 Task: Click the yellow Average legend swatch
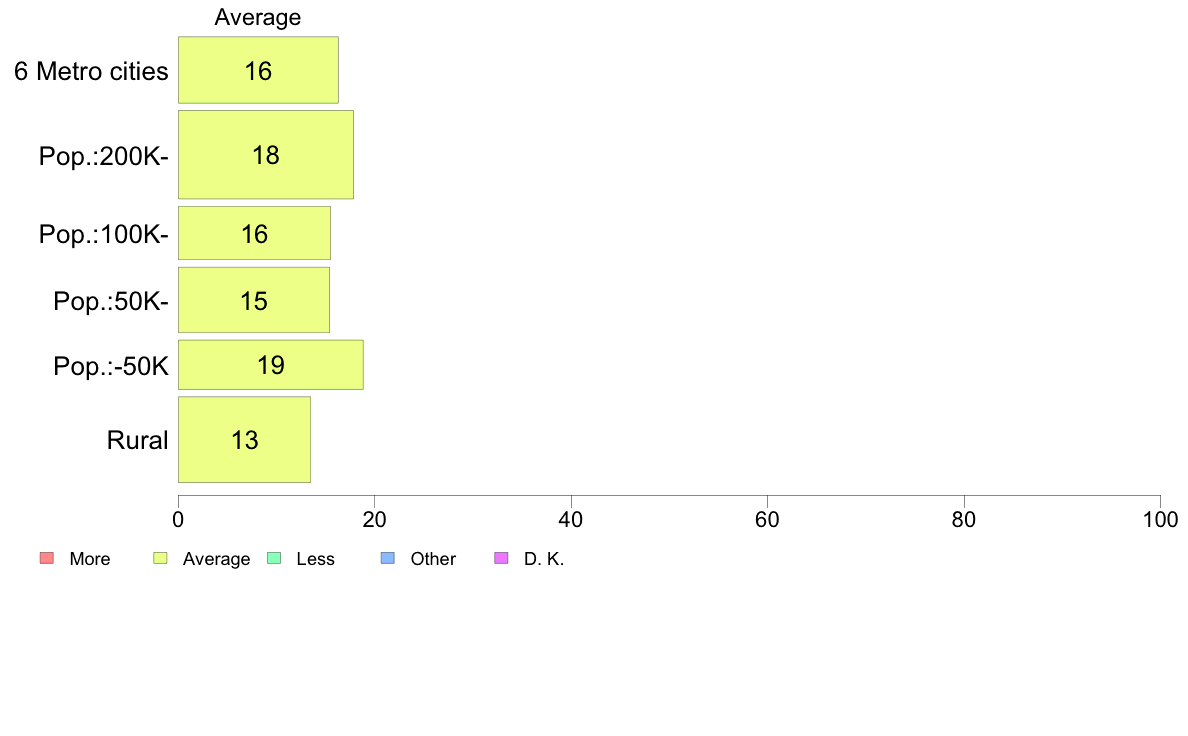pos(161,559)
